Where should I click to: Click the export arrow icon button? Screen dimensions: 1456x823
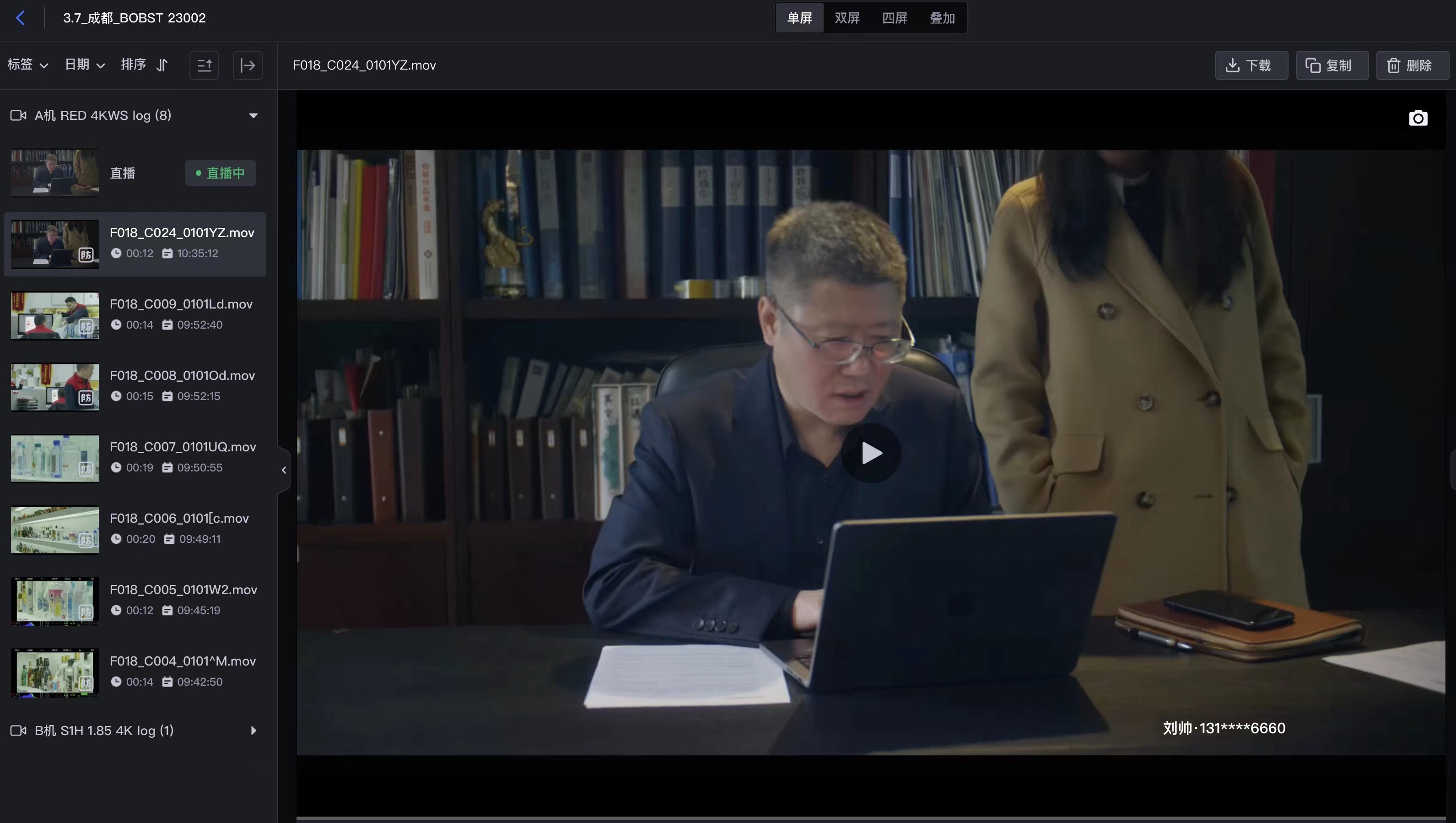click(x=248, y=65)
